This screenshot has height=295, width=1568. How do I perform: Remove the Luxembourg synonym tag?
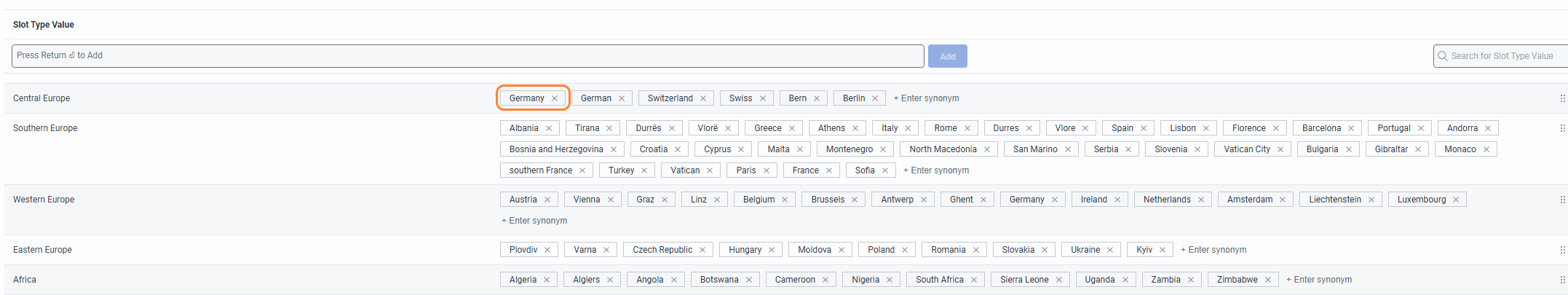[x=1456, y=200]
